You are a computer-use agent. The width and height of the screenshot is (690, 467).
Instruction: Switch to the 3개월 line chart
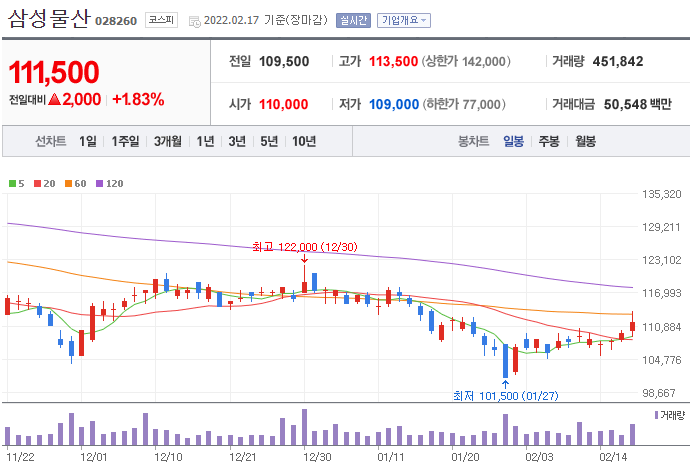(168, 141)
